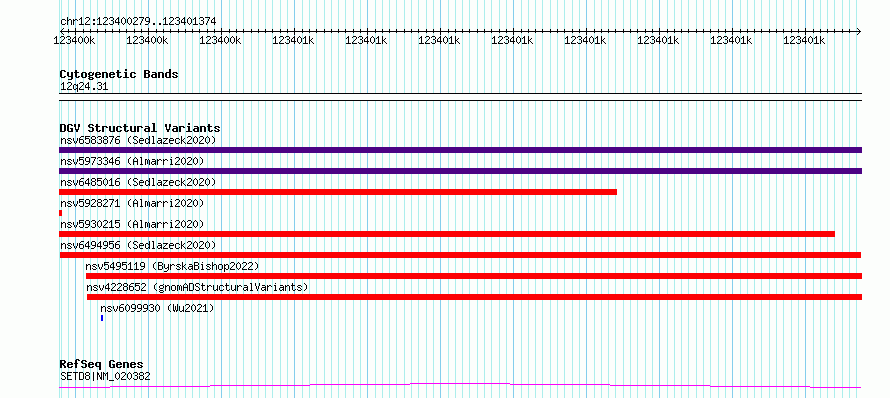The height and width of the screenshot is (398, 890).
Task: Select the purple bar under nsv5973346
Action: (x=460, y=171)
